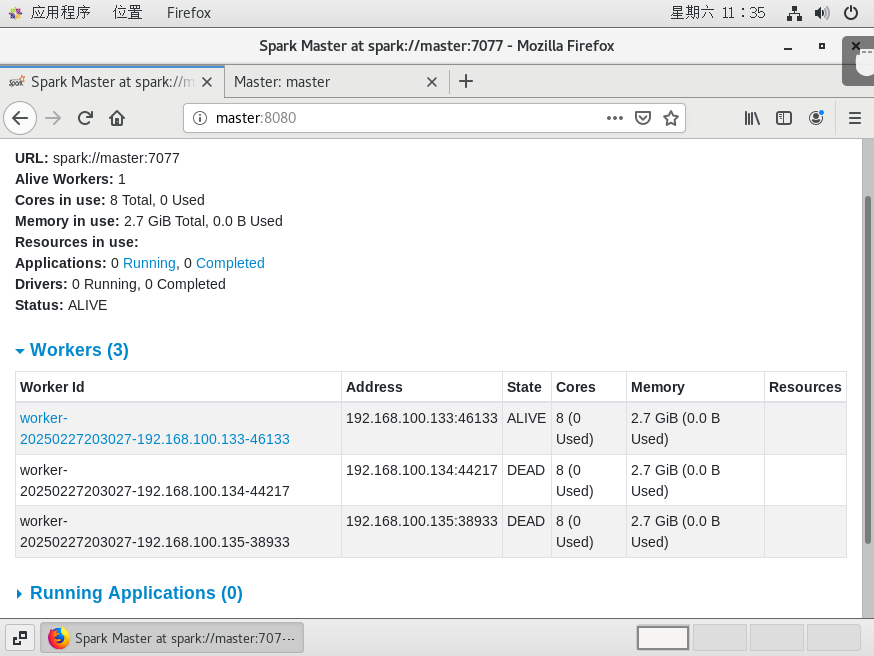This screenshot has width=874, height=656.
Task: Click the network status icon
Action: 795,12
